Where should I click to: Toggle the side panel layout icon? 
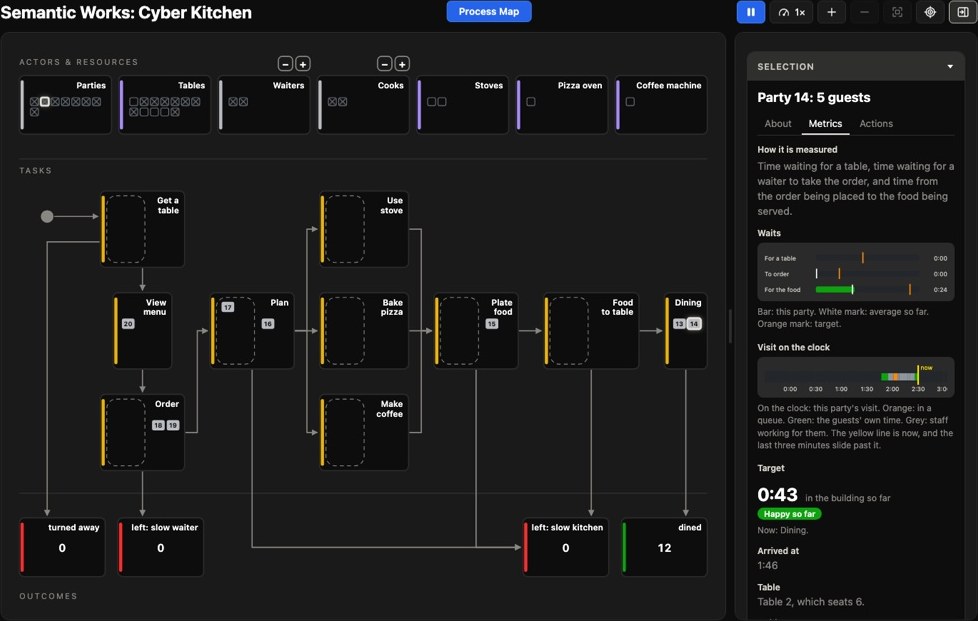[963, 12]
